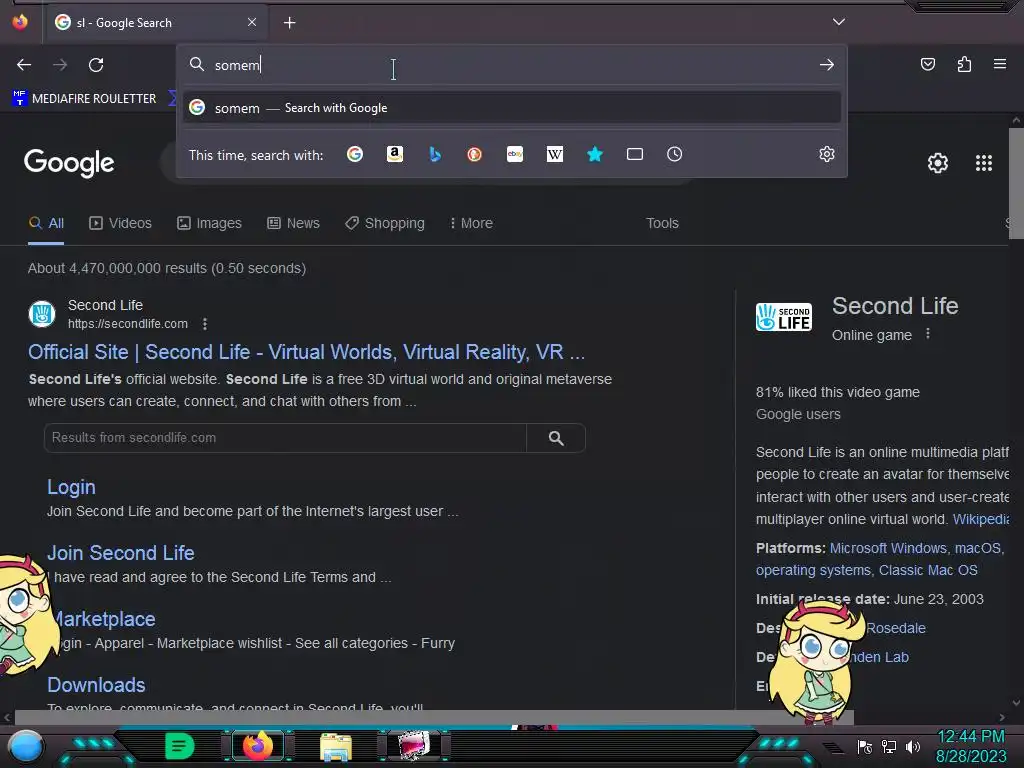Click the Go arrow in the address bar
The width and height of the screenshot is (1024, 768).
point(827,65)
